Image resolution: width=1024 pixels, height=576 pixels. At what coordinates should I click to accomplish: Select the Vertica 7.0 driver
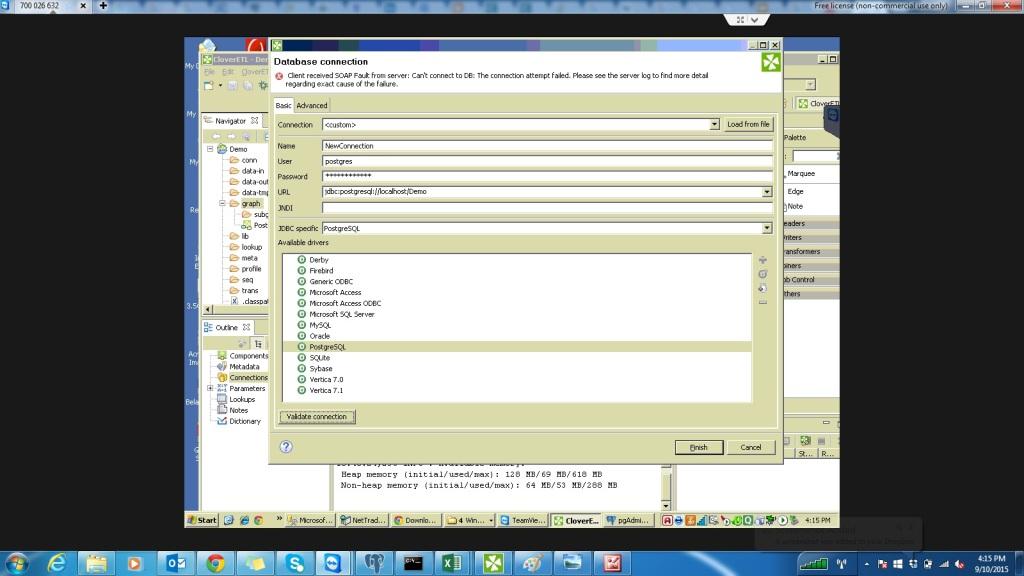(326, 379)
